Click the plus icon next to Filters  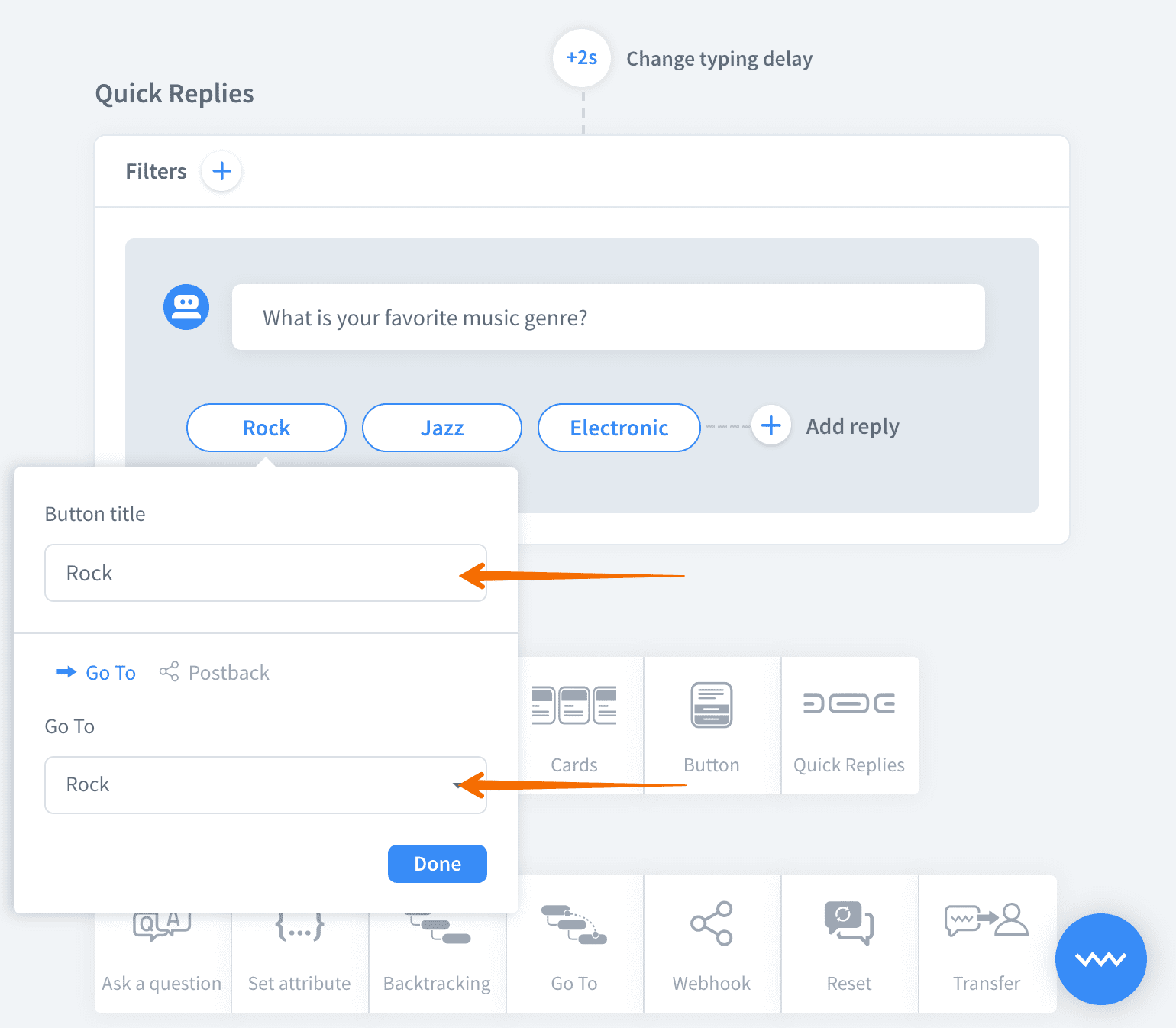click(221, 171)
